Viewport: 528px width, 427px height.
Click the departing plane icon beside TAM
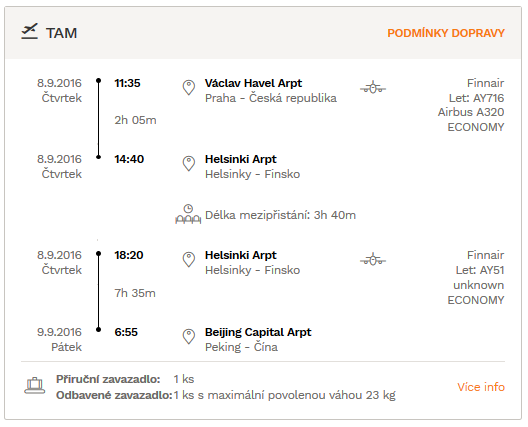[30, 31]
